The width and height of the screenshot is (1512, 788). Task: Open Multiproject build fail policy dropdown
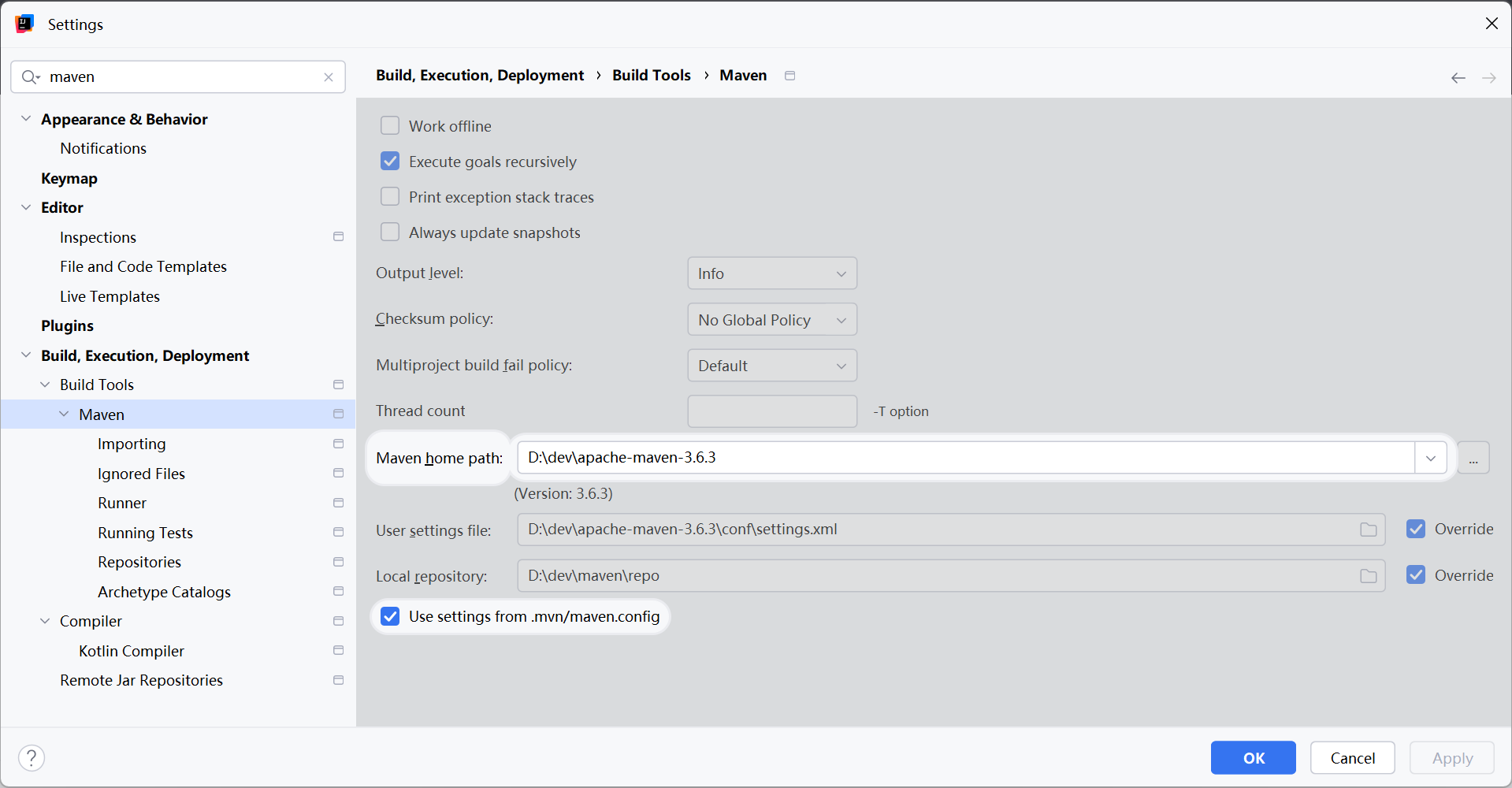pyautogui.click(x=772, y=366)
